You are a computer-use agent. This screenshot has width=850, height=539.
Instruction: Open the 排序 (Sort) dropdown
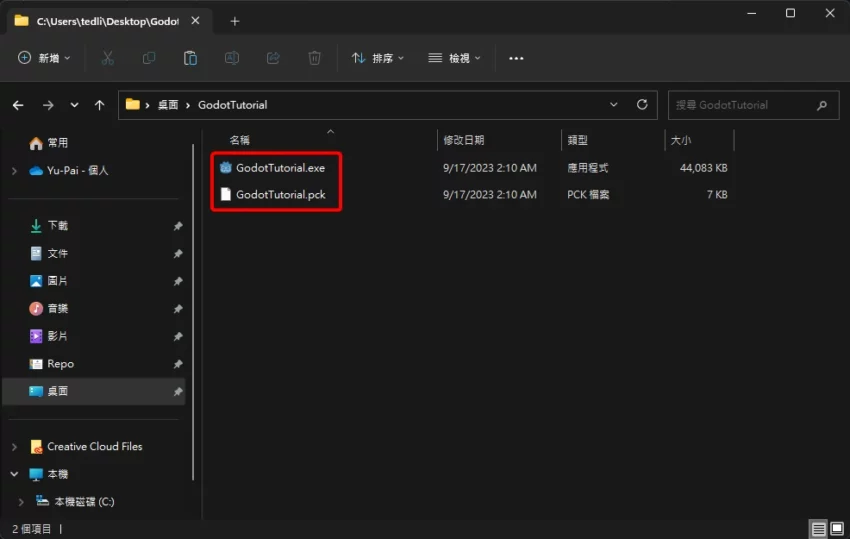(x=378, y=58)
